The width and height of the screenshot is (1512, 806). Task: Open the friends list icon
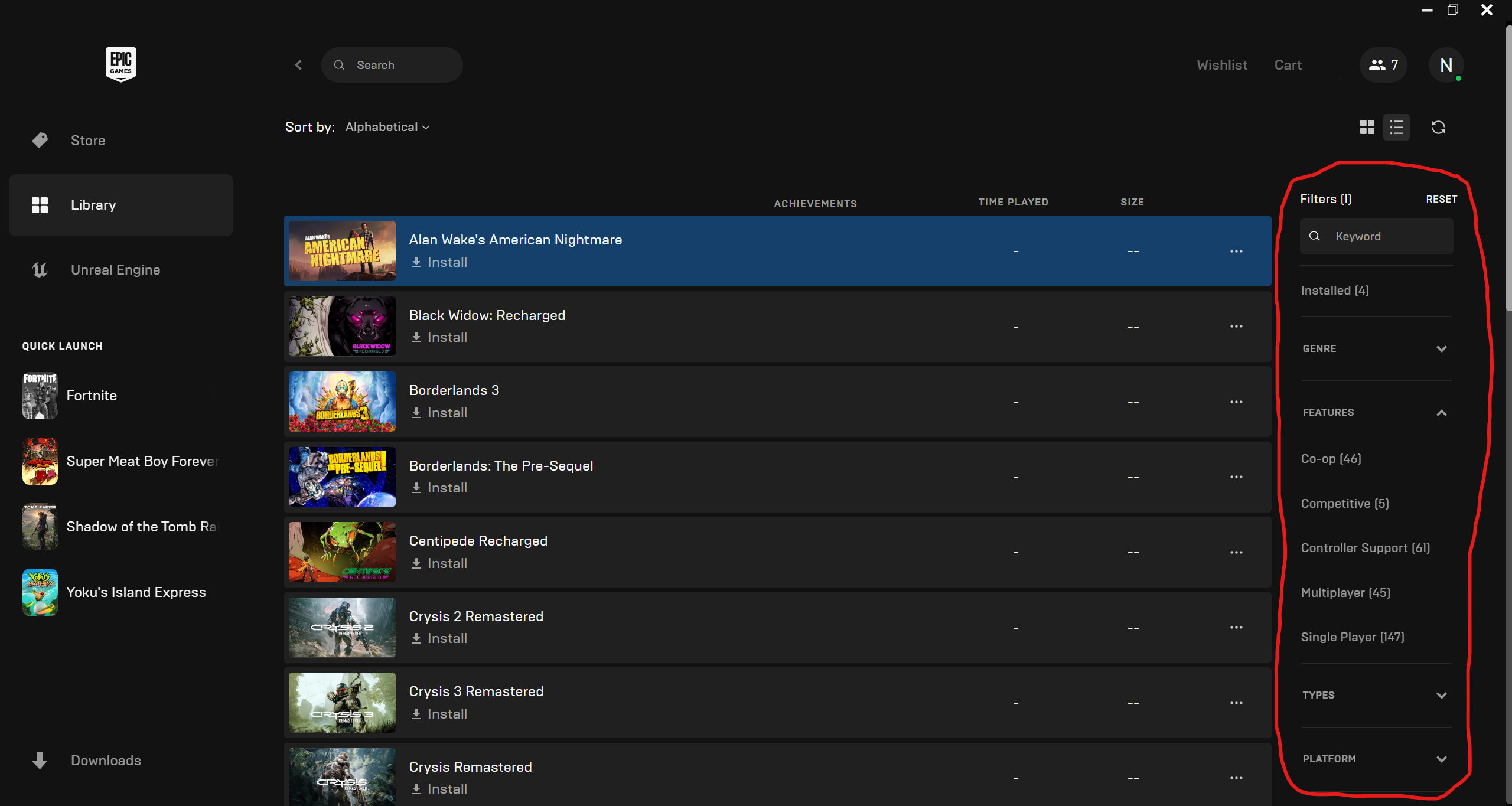pos(1383,65)
